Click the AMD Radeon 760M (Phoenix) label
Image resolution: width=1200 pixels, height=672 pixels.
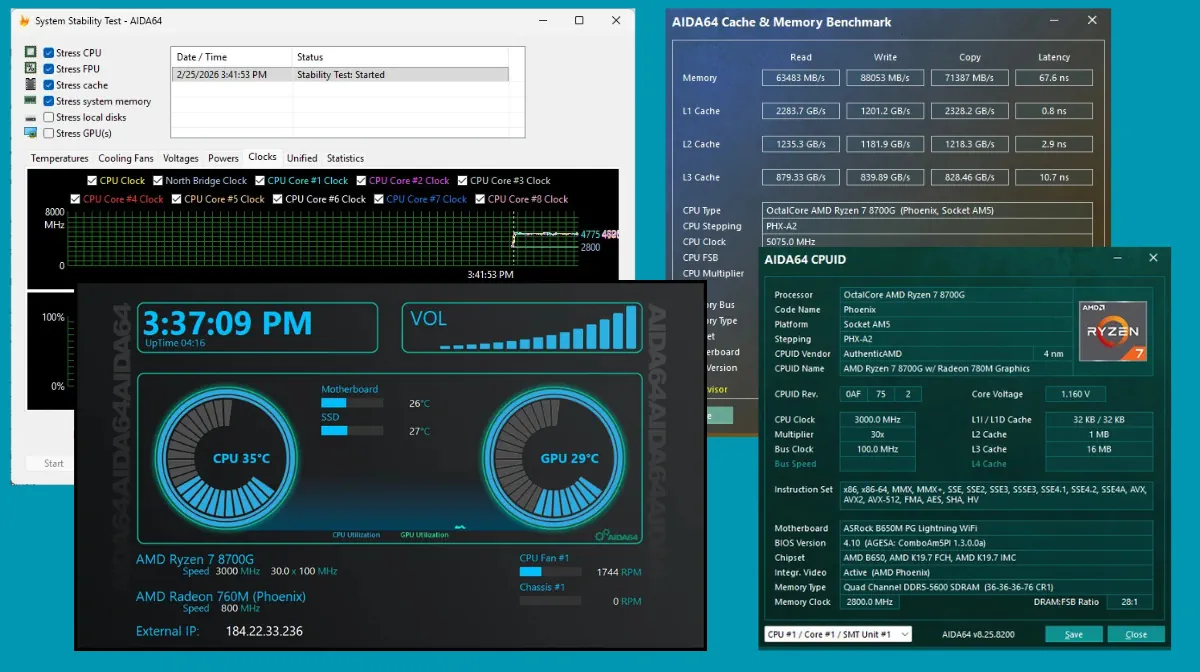[220, 596]
